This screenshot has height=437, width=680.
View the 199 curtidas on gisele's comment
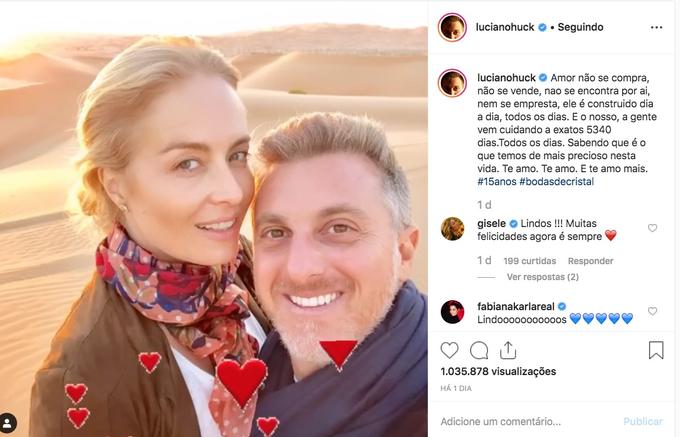pos(530,261)
